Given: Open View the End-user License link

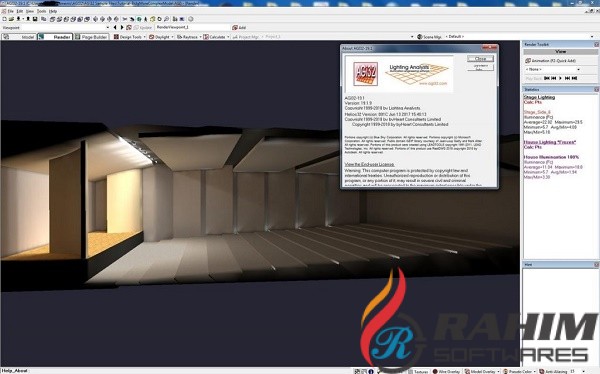Looking at the screenshot, I should point(369,164).
